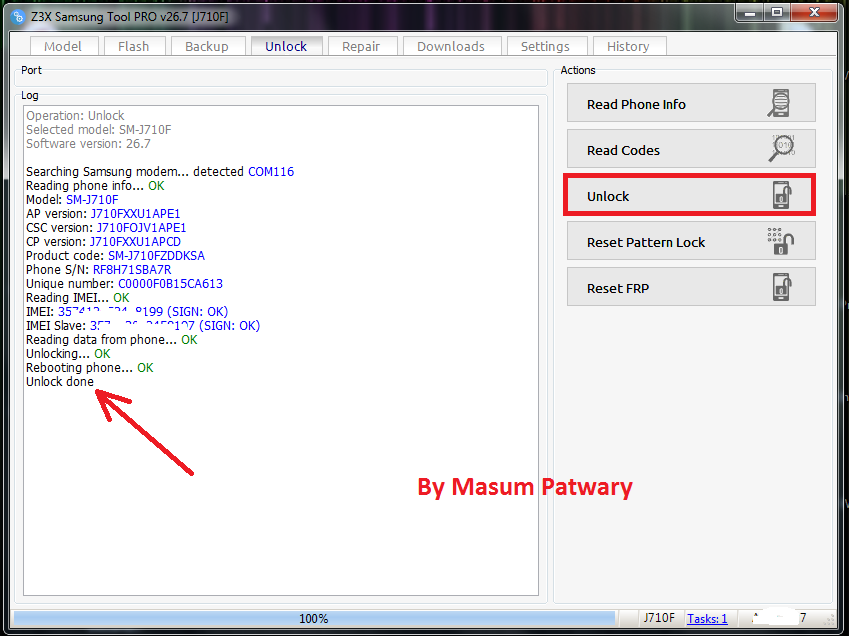
Task: Click the Reset FRP button
Action: [691, 287]
